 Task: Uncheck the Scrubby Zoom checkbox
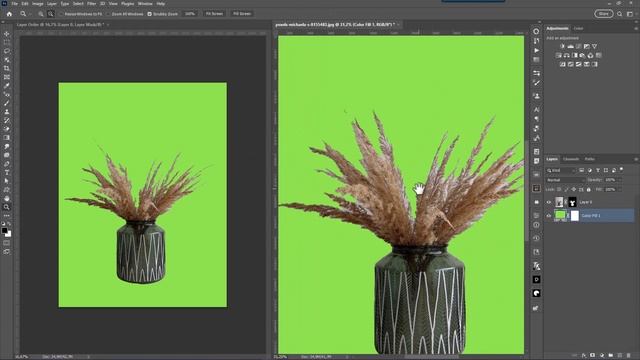click(149, 14)
